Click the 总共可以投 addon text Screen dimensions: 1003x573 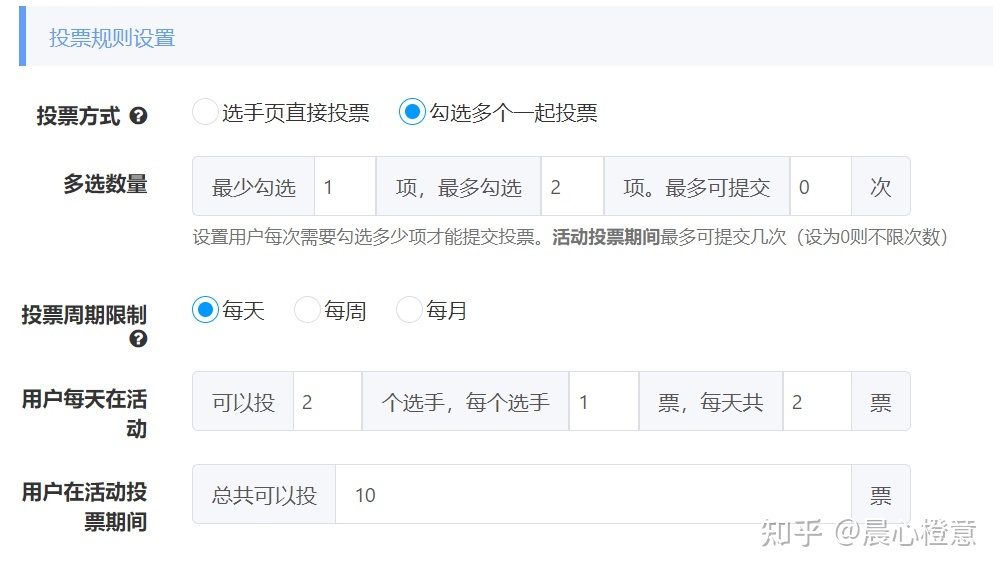tap(264, 494)
